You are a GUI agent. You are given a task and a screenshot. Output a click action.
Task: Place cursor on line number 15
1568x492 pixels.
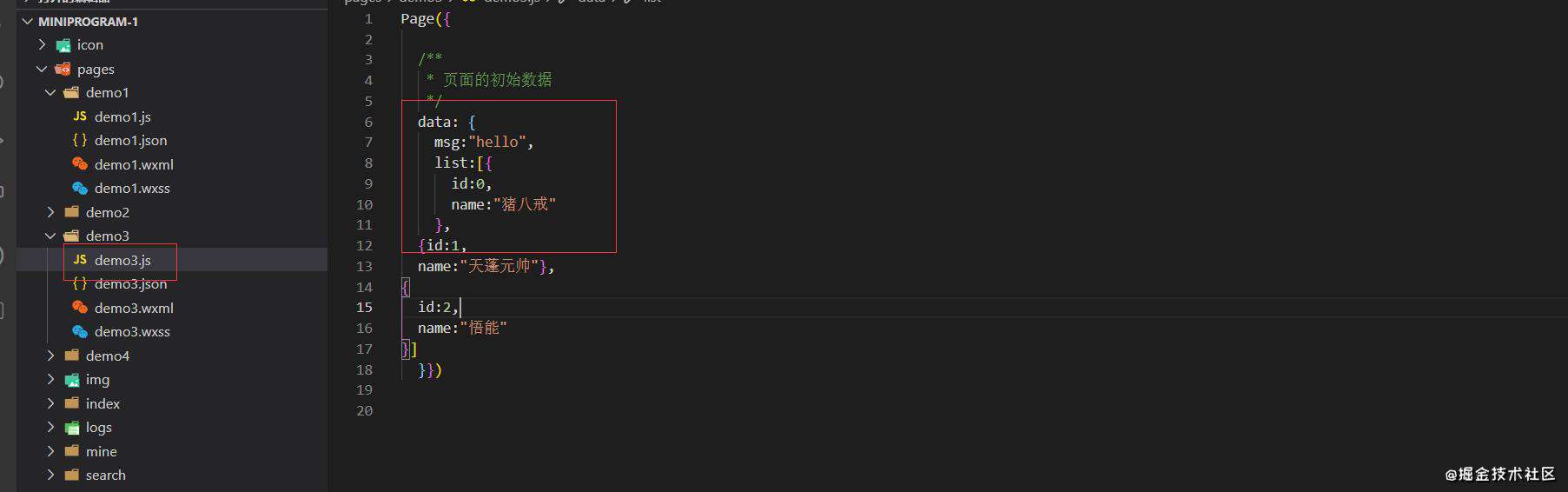364,307
